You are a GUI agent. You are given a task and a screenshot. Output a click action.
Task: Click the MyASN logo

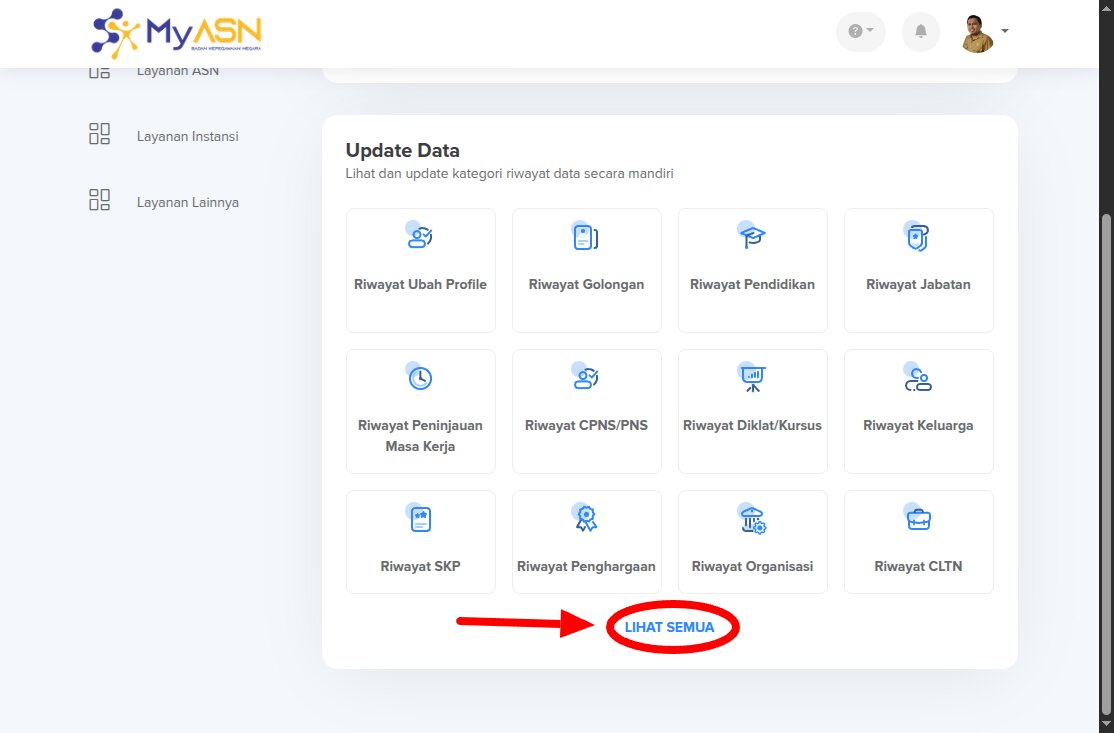tap(176, 34)
